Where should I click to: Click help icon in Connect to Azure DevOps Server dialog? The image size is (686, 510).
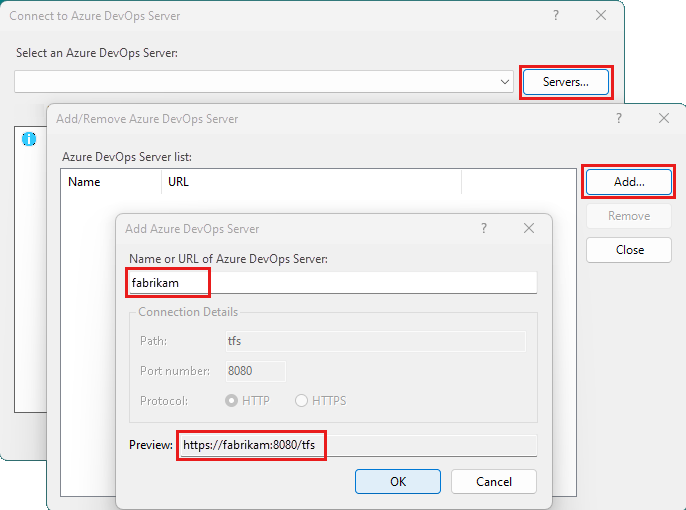(x=556, y=15)
